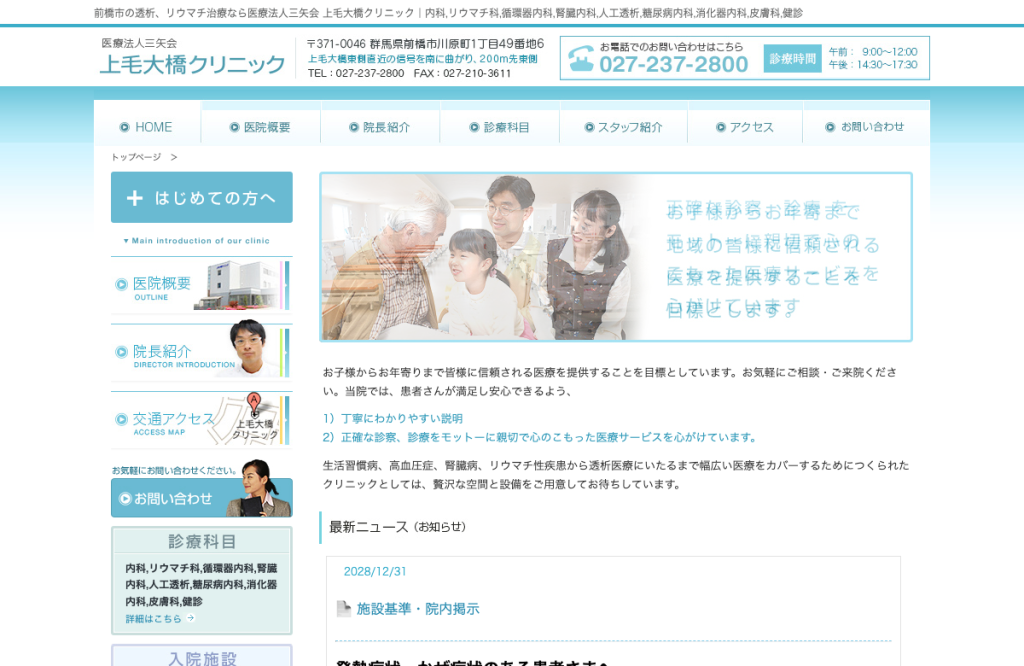1024x666 pixels.
Task: Open お問い合わせ from the top navigation
Action: (x=865, y=127)
